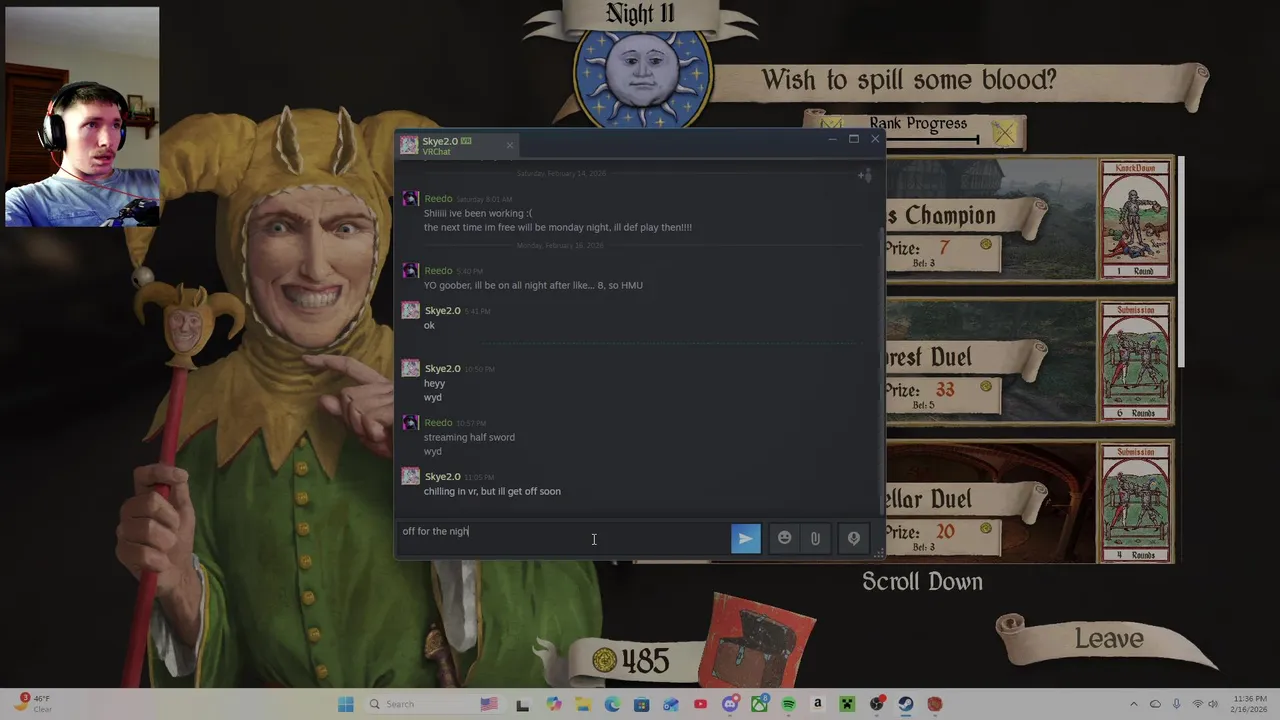Focus the chat message input field
The height and width of the screenshot is (720, 1280).
coord(563,538)
